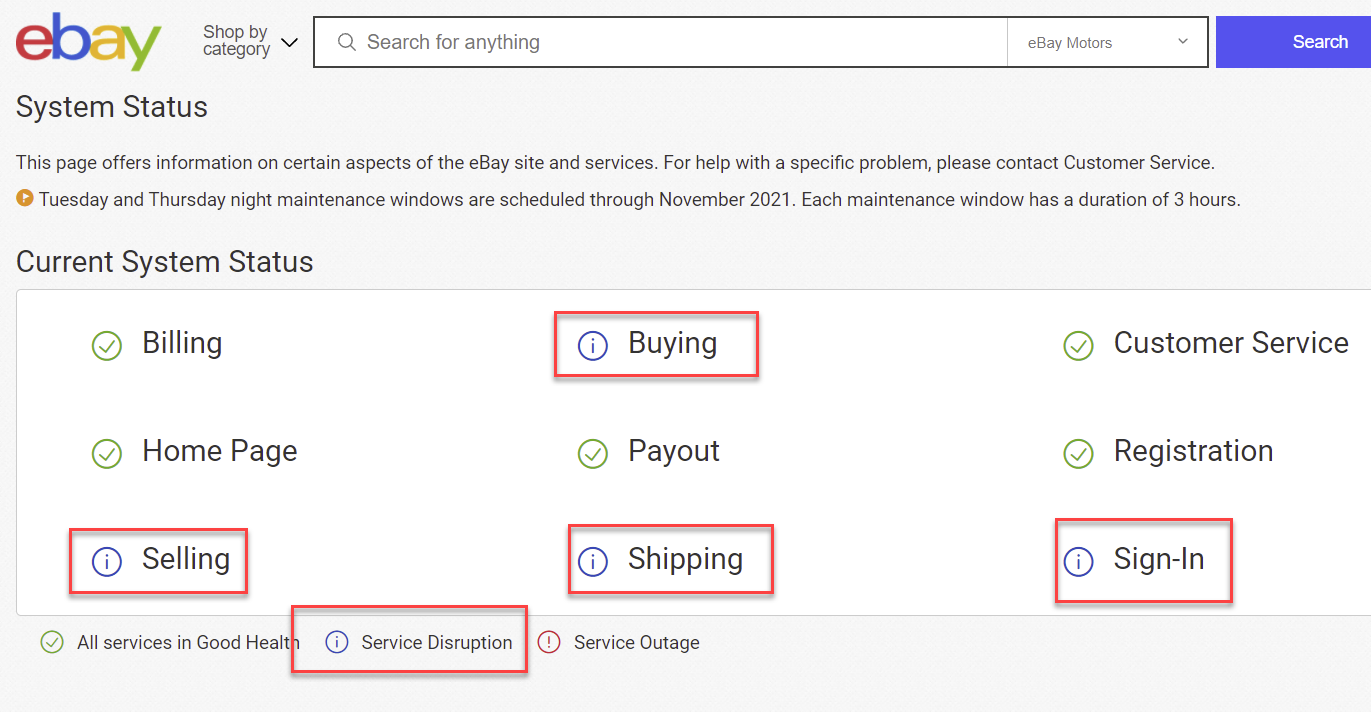Click the Tuesday and Thursday maintenance notice text
Screen dimensions: 1371x712
(640, 199)
